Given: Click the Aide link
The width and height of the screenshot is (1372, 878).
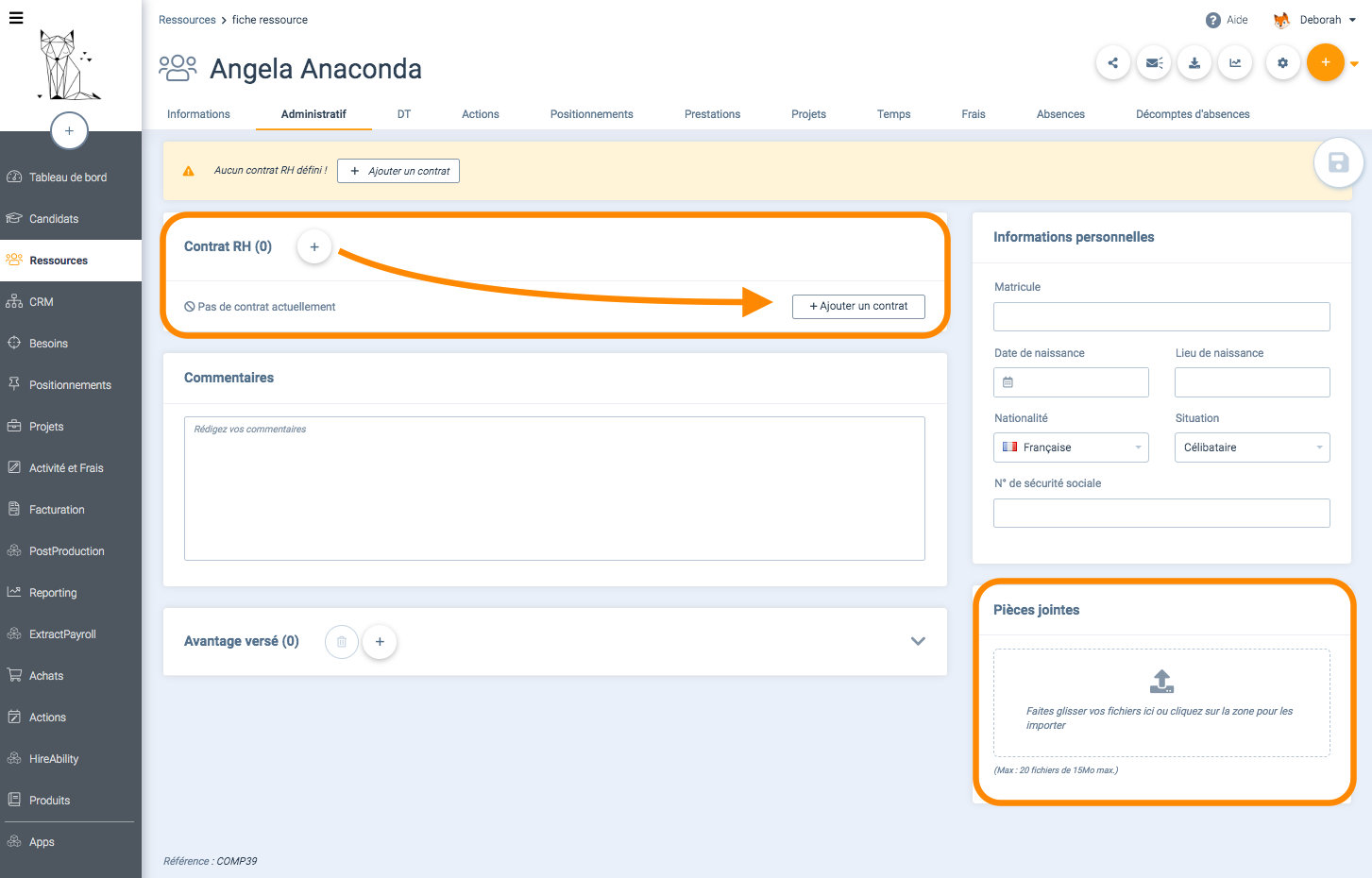Looking at the screenshot, I should tap(1237, 20).
